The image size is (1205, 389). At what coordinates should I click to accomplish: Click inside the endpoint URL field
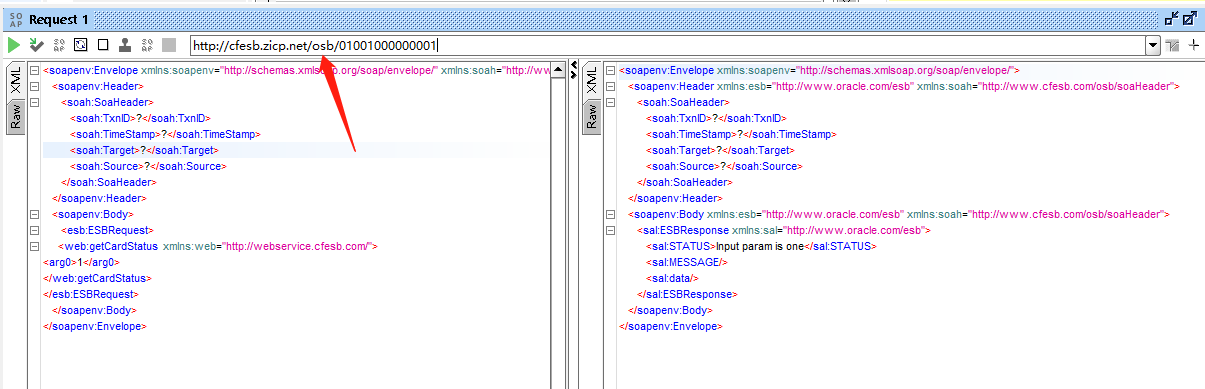667,45
